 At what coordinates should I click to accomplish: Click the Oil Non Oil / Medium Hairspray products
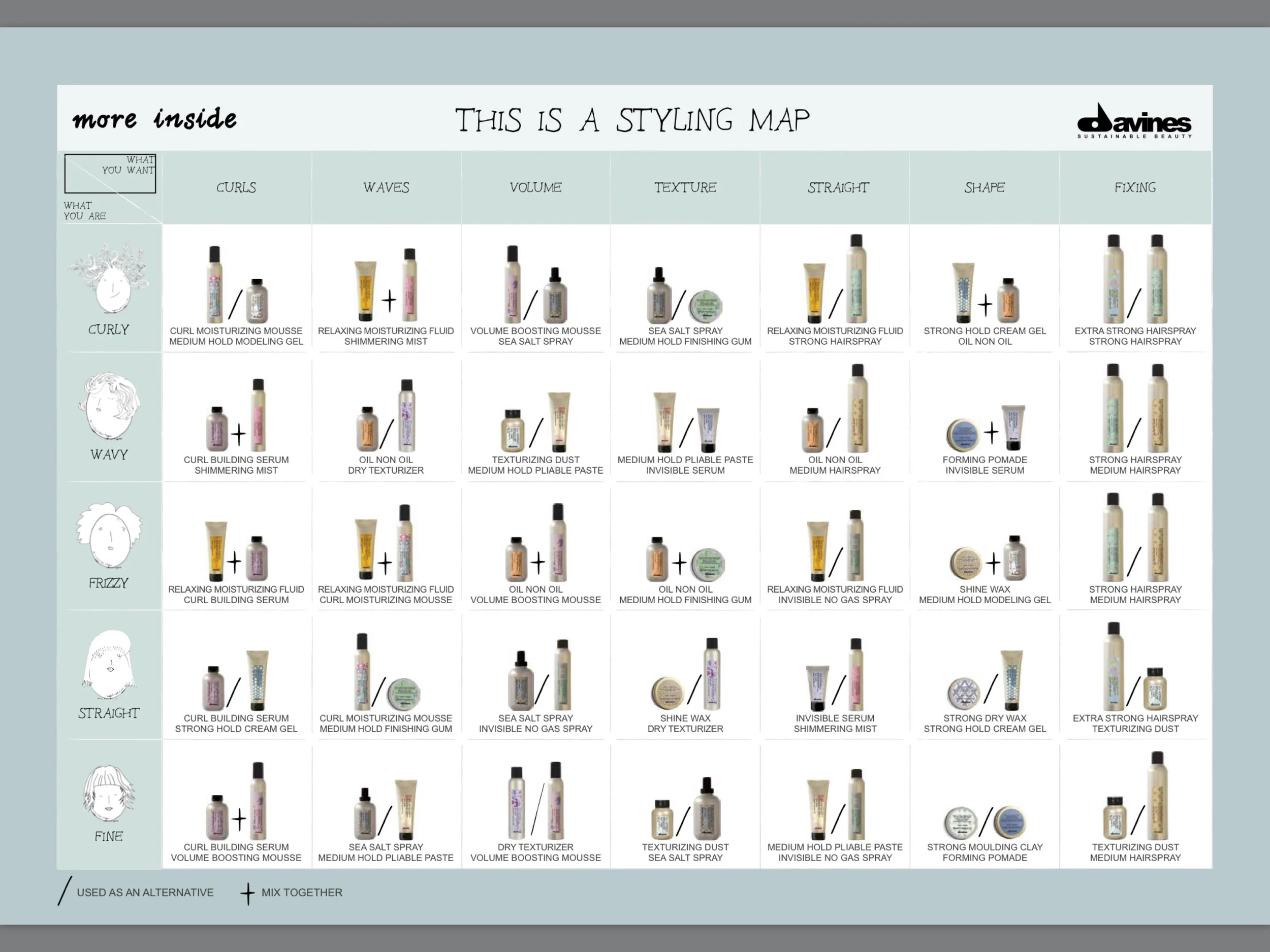coord(835,409)
